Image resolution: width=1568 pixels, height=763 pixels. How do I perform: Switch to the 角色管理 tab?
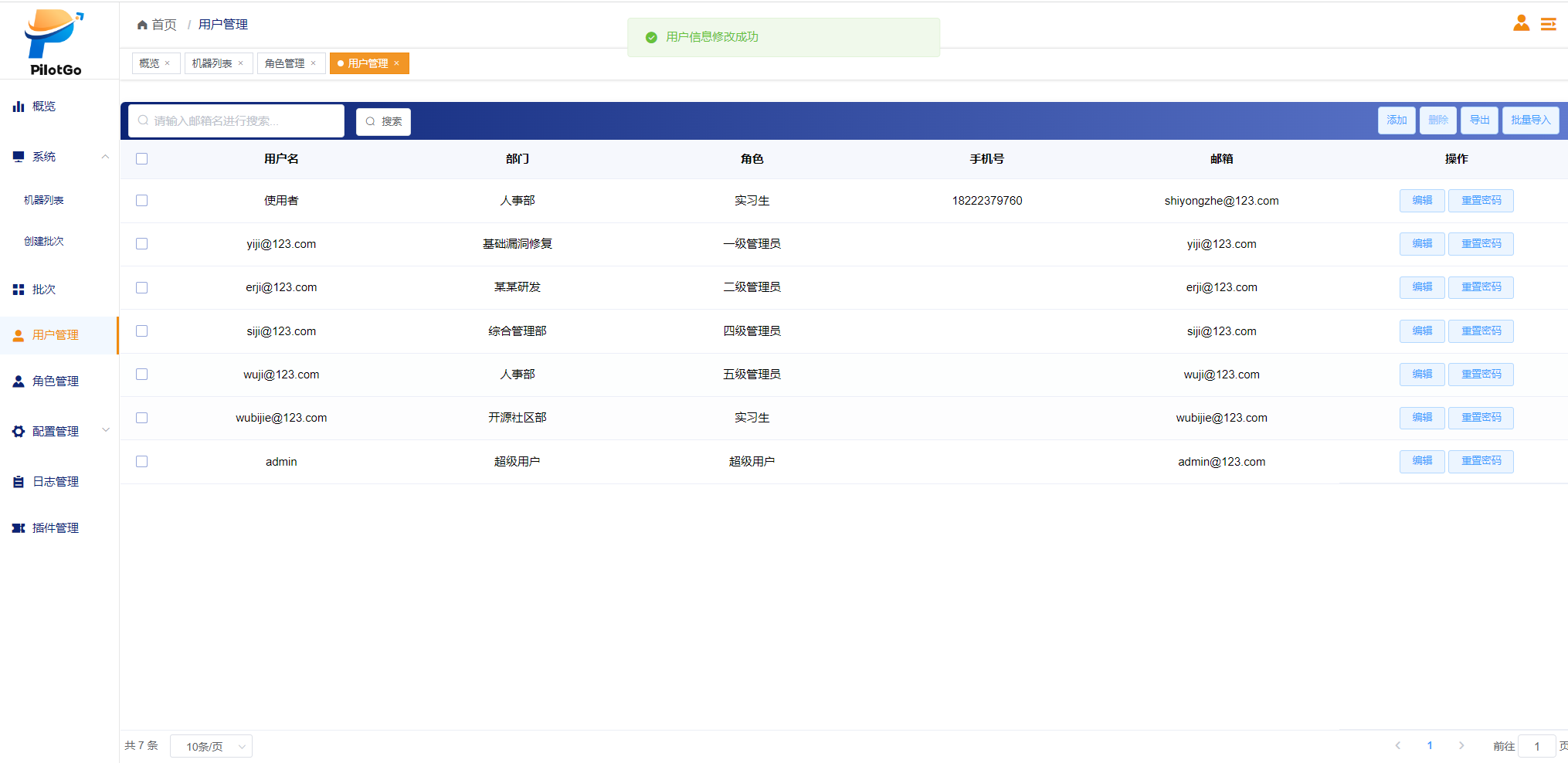click(x=284, y=63)
